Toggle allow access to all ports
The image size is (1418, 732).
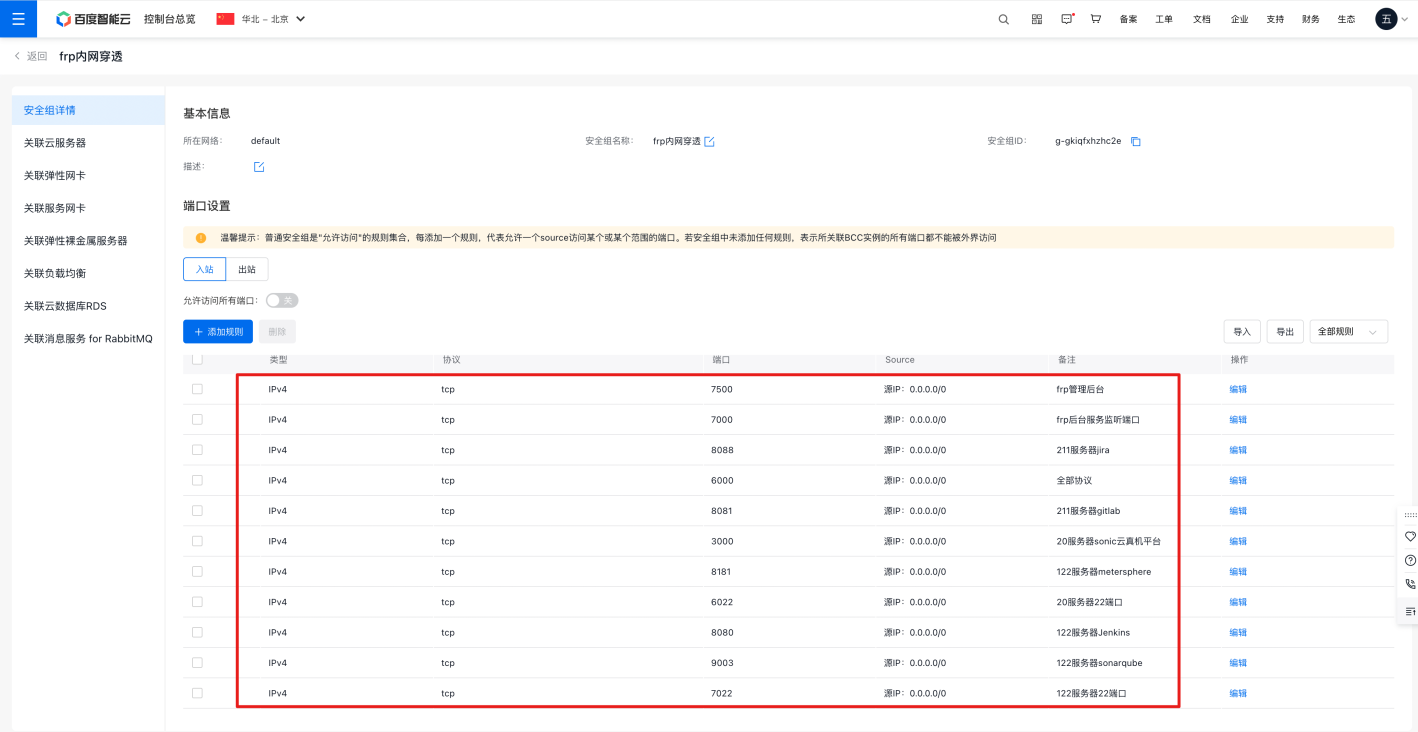coord(282,301)
